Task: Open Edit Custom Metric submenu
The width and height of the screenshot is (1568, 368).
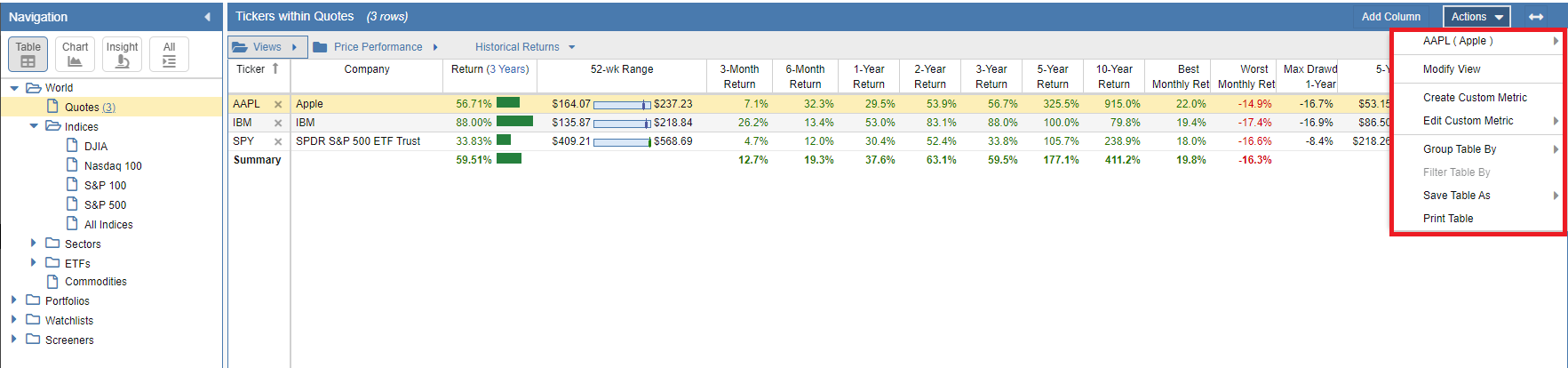Action: [1479, 121]
